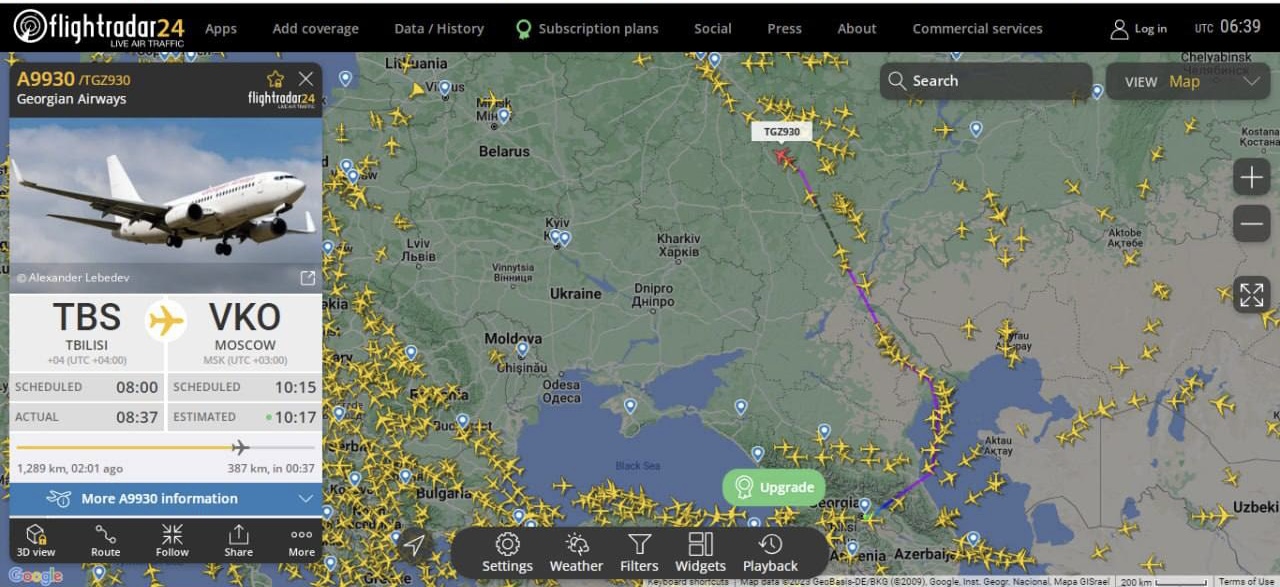
Task: Open the 3D view of the flight
Action: (36, 540)
